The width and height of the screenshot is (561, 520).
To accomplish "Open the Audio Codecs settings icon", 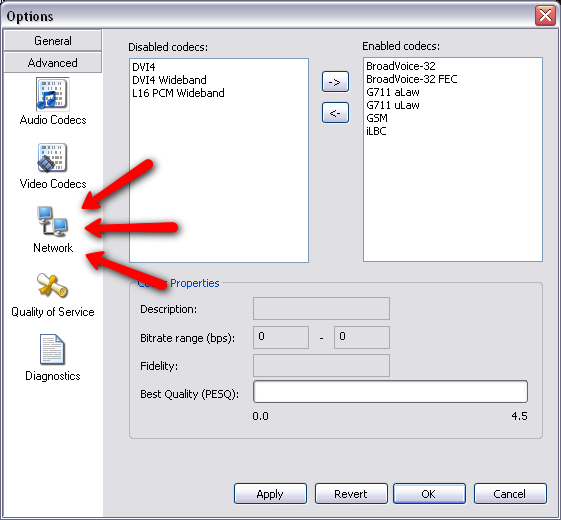I will point(53,94).
